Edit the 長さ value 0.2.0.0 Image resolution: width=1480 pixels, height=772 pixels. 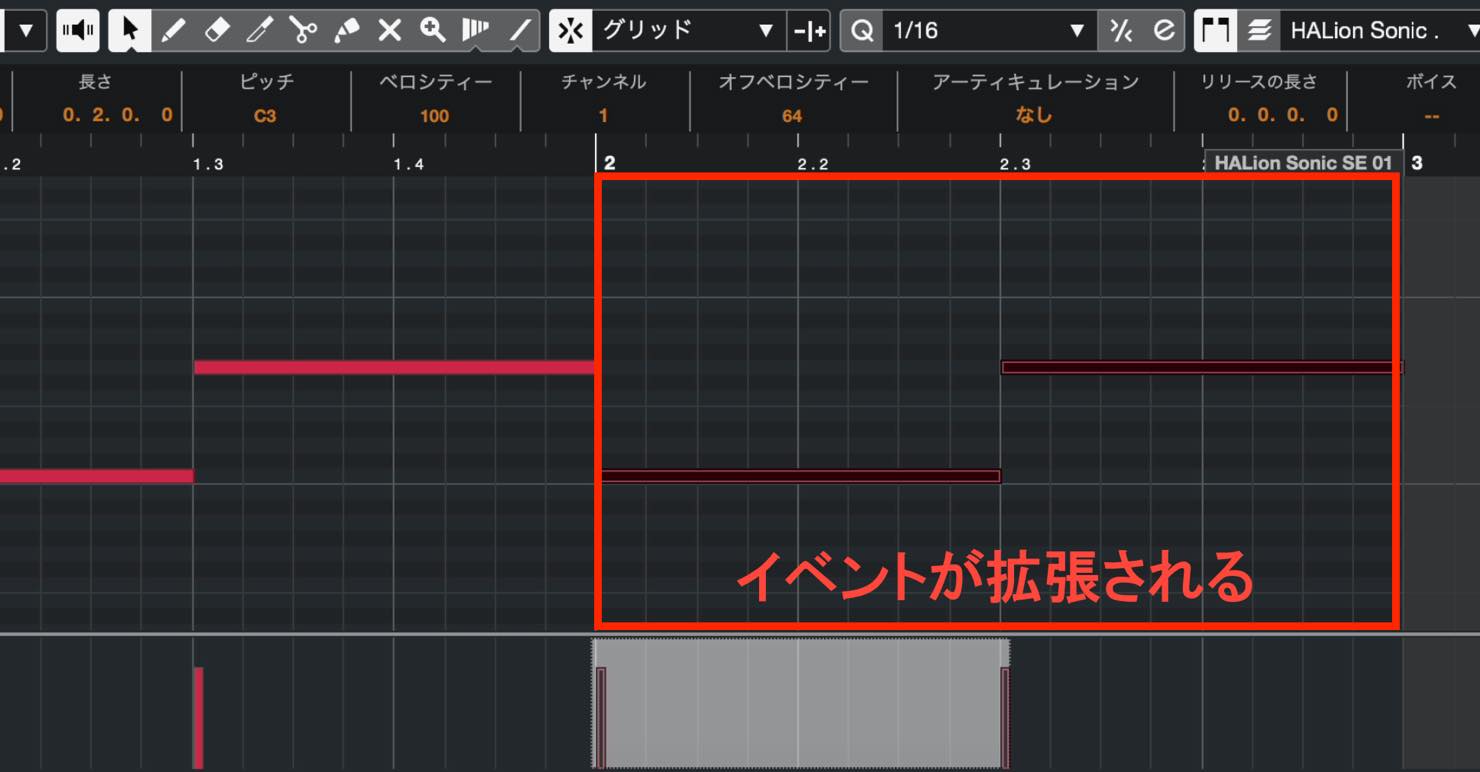(x=117, y=115)
